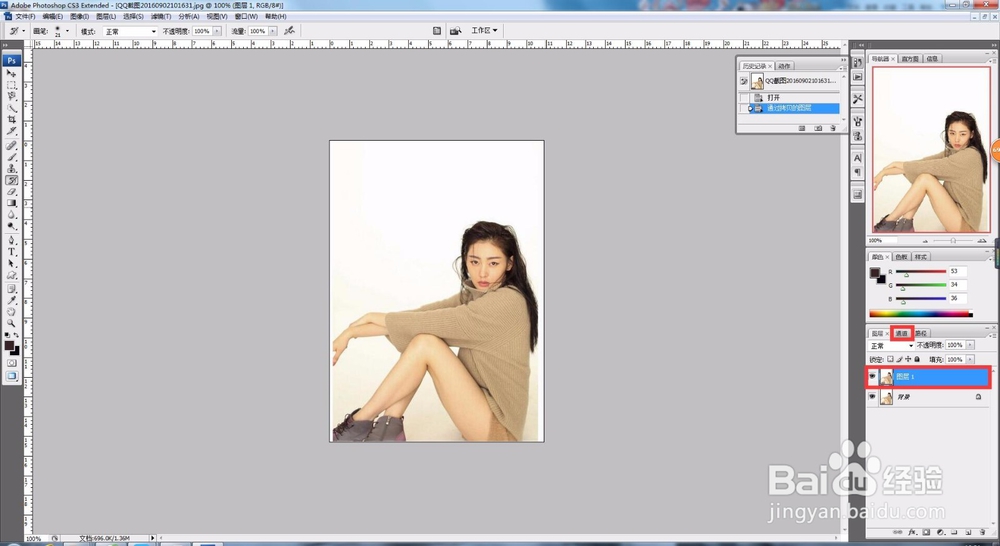
Task: Open the brush preset picker
Action: tap(67, 31)
